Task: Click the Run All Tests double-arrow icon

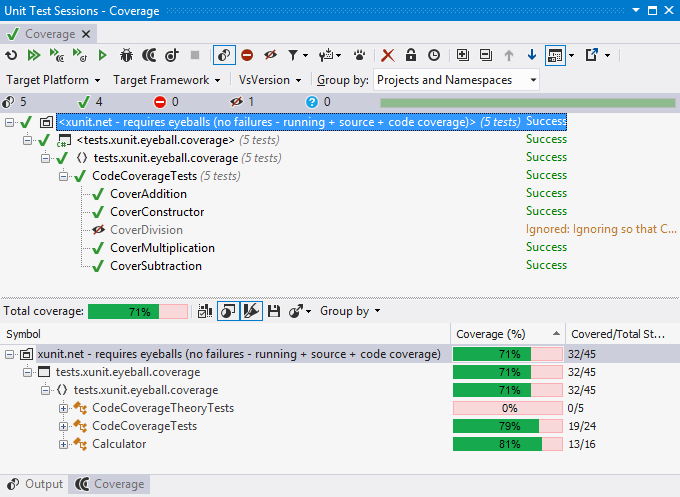Action: pyautogui.click(x=35, y=56)
